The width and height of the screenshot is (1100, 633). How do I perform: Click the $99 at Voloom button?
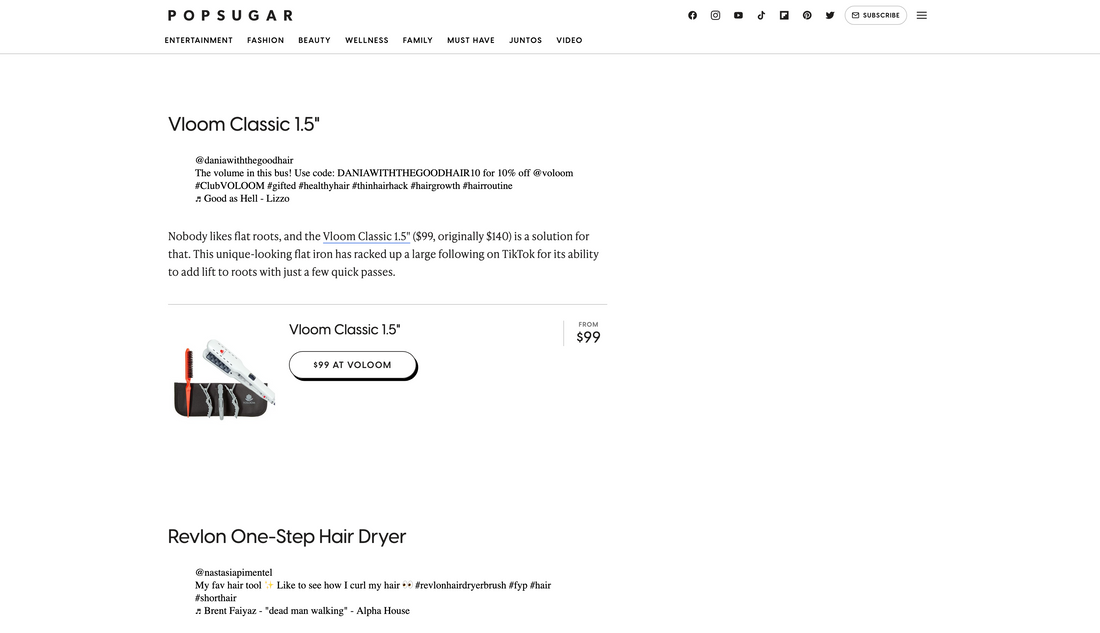(x=352, y=365)
